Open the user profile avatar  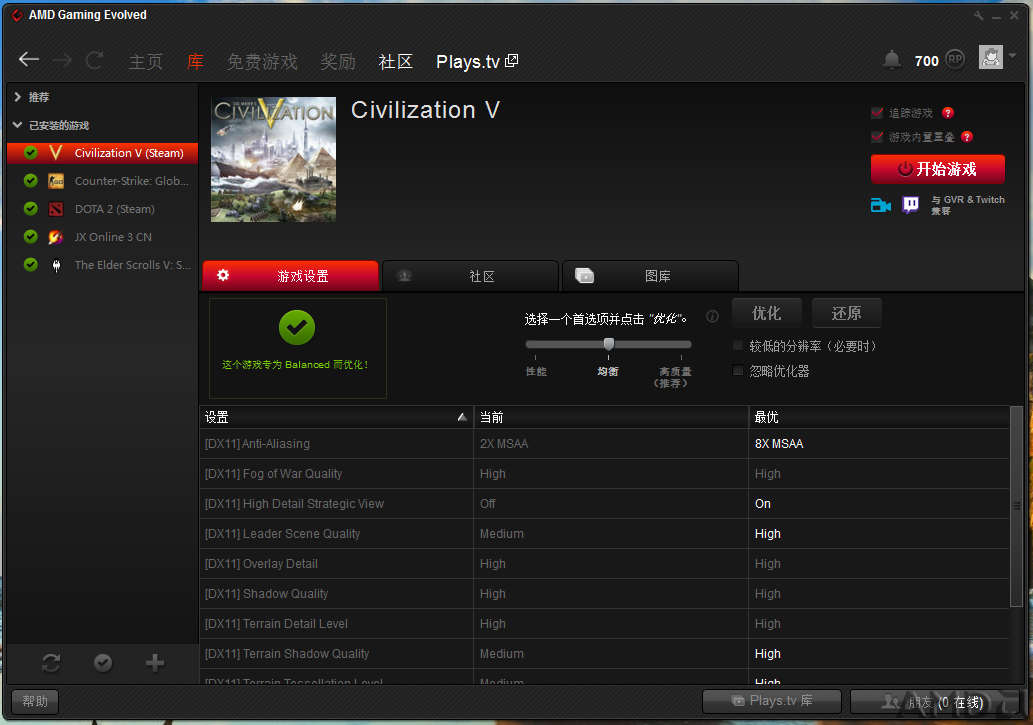pos(990,57)
